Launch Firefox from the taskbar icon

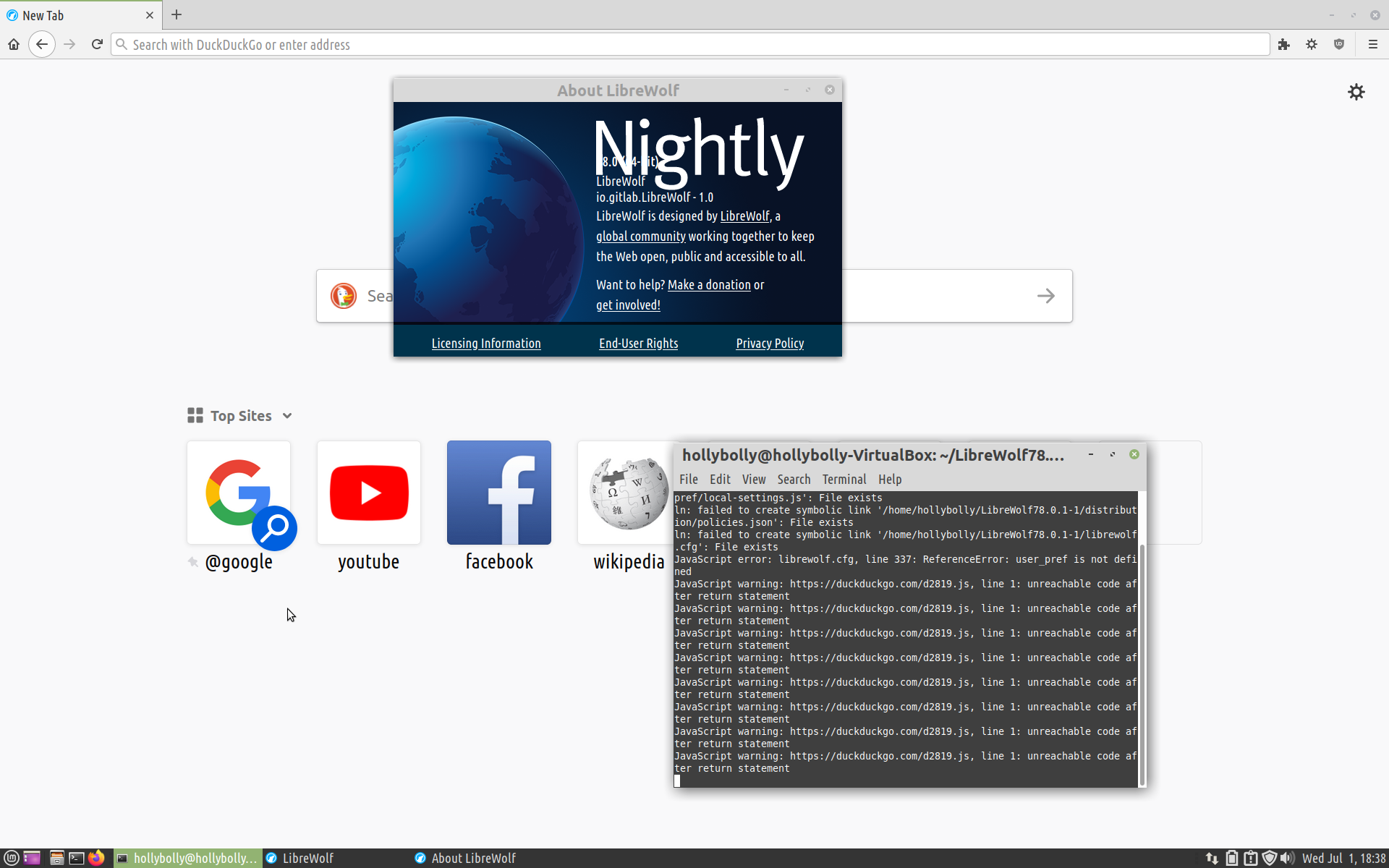96,858
